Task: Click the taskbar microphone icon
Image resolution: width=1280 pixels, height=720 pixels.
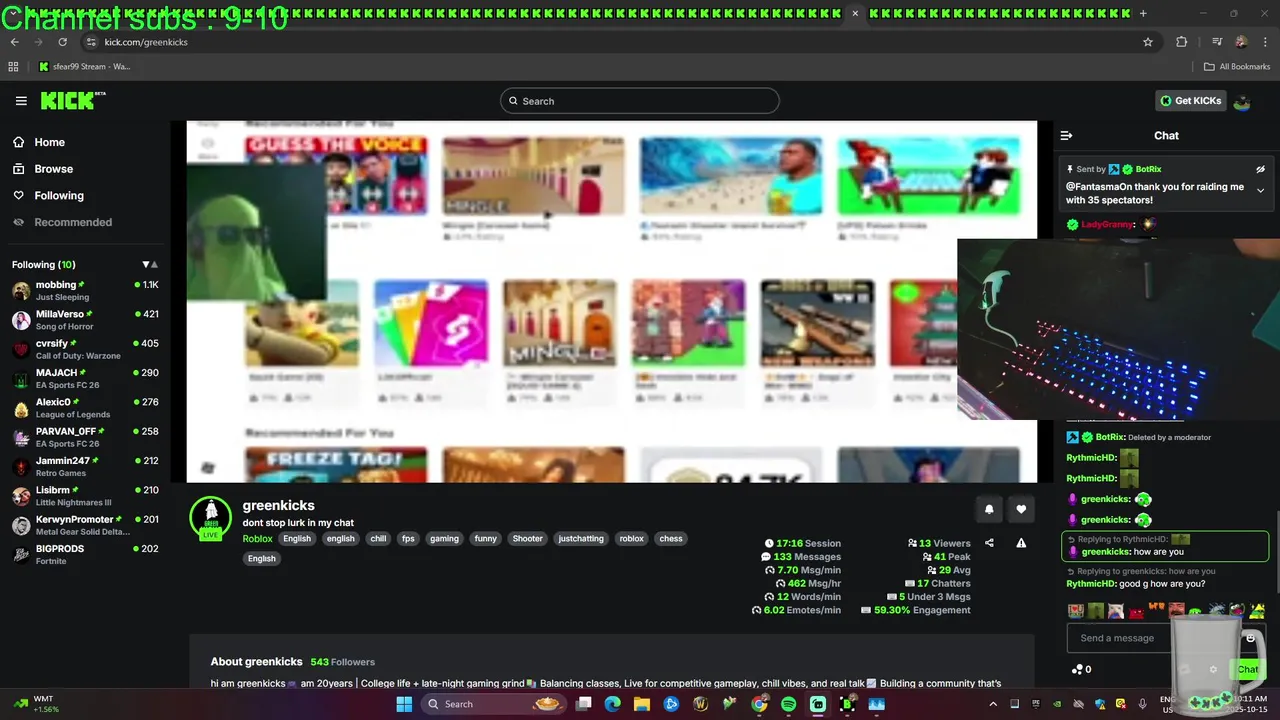Action: (x=1142, y=704)
